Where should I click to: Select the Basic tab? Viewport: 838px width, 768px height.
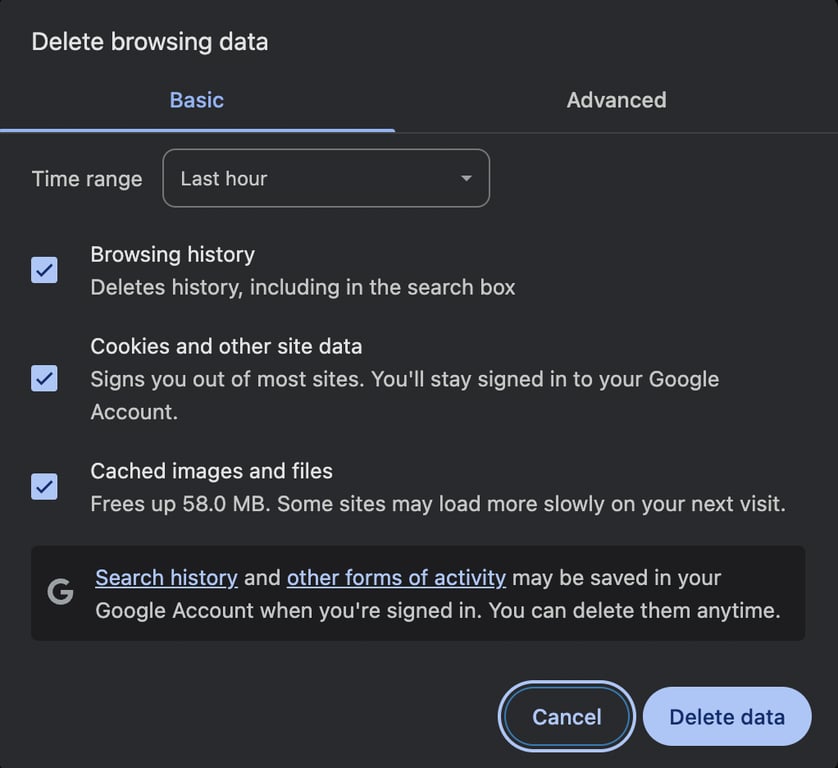tap(196, 100)
